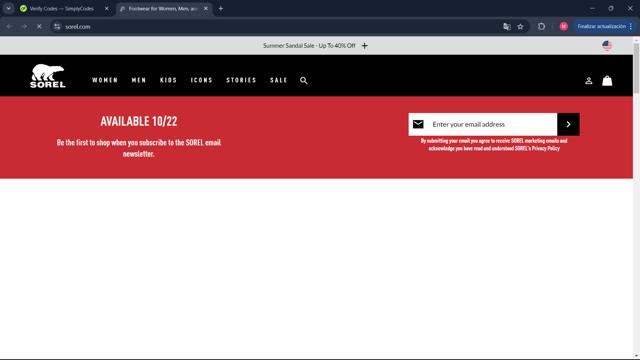640x360 pixels.
Task: Click the AVAILABLE 10/22 heading
Action: pyautogui.click(x=139, y=121)
